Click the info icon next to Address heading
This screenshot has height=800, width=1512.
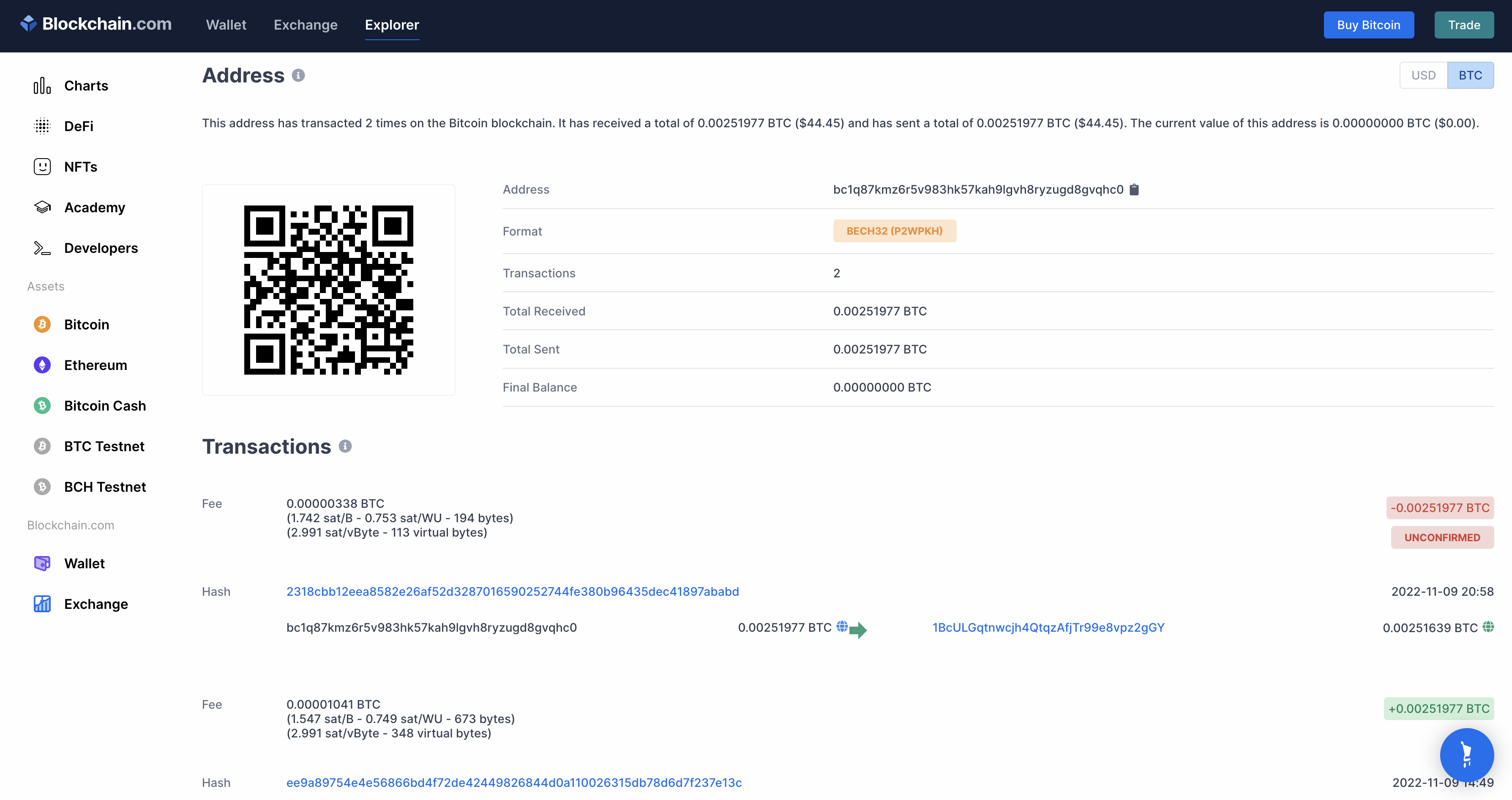coord(298,75)
